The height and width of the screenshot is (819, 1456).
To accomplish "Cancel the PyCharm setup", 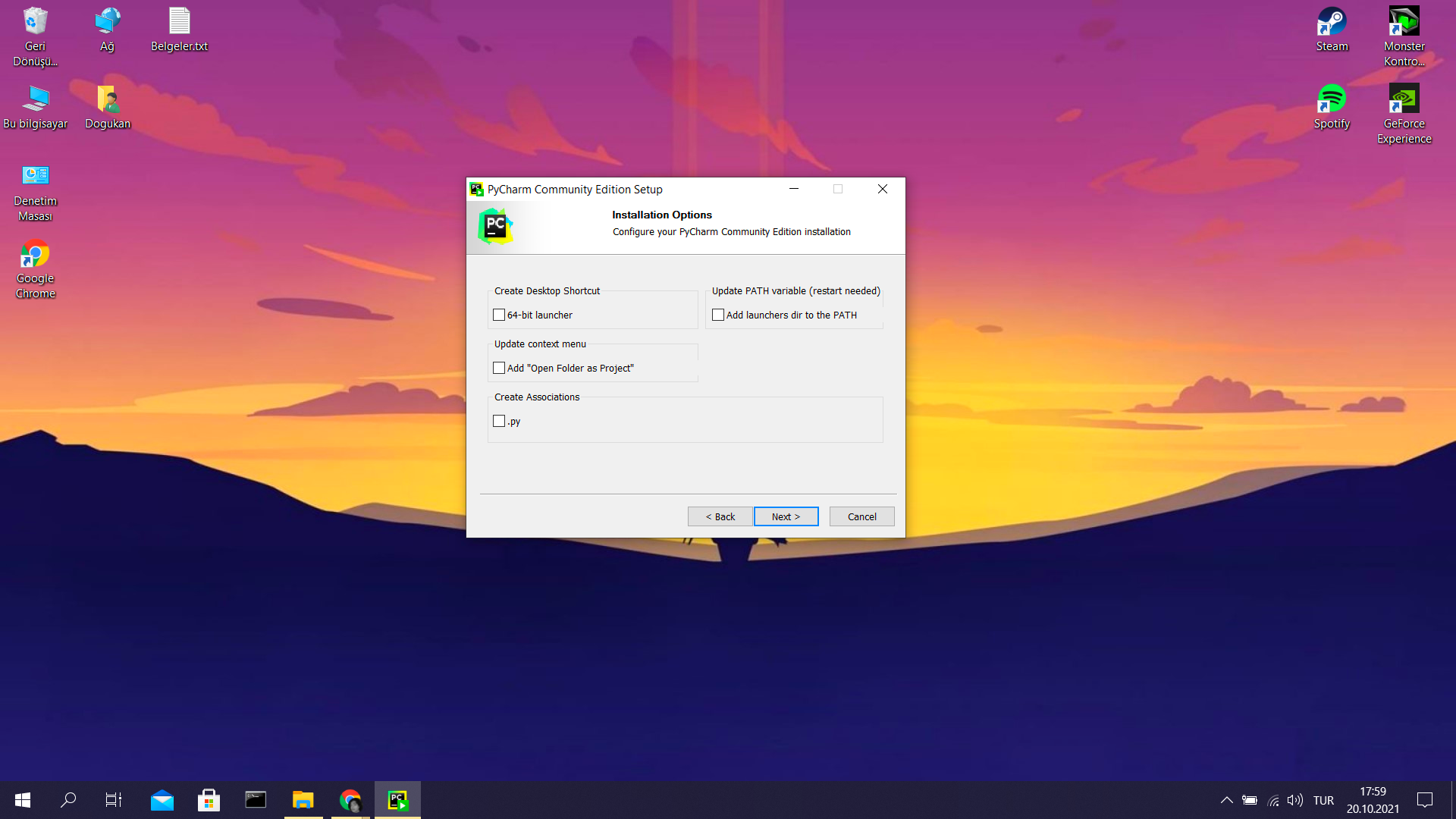I will (861, 516).
